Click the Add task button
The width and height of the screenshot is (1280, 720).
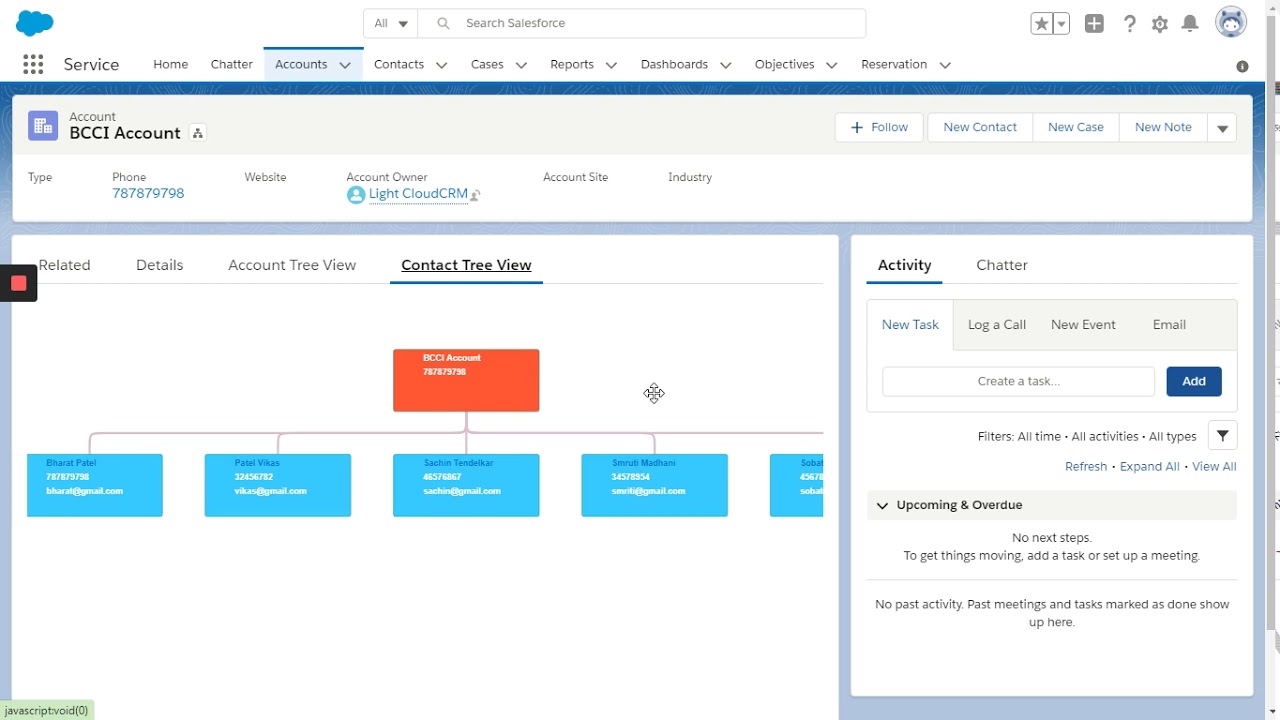1194,381
